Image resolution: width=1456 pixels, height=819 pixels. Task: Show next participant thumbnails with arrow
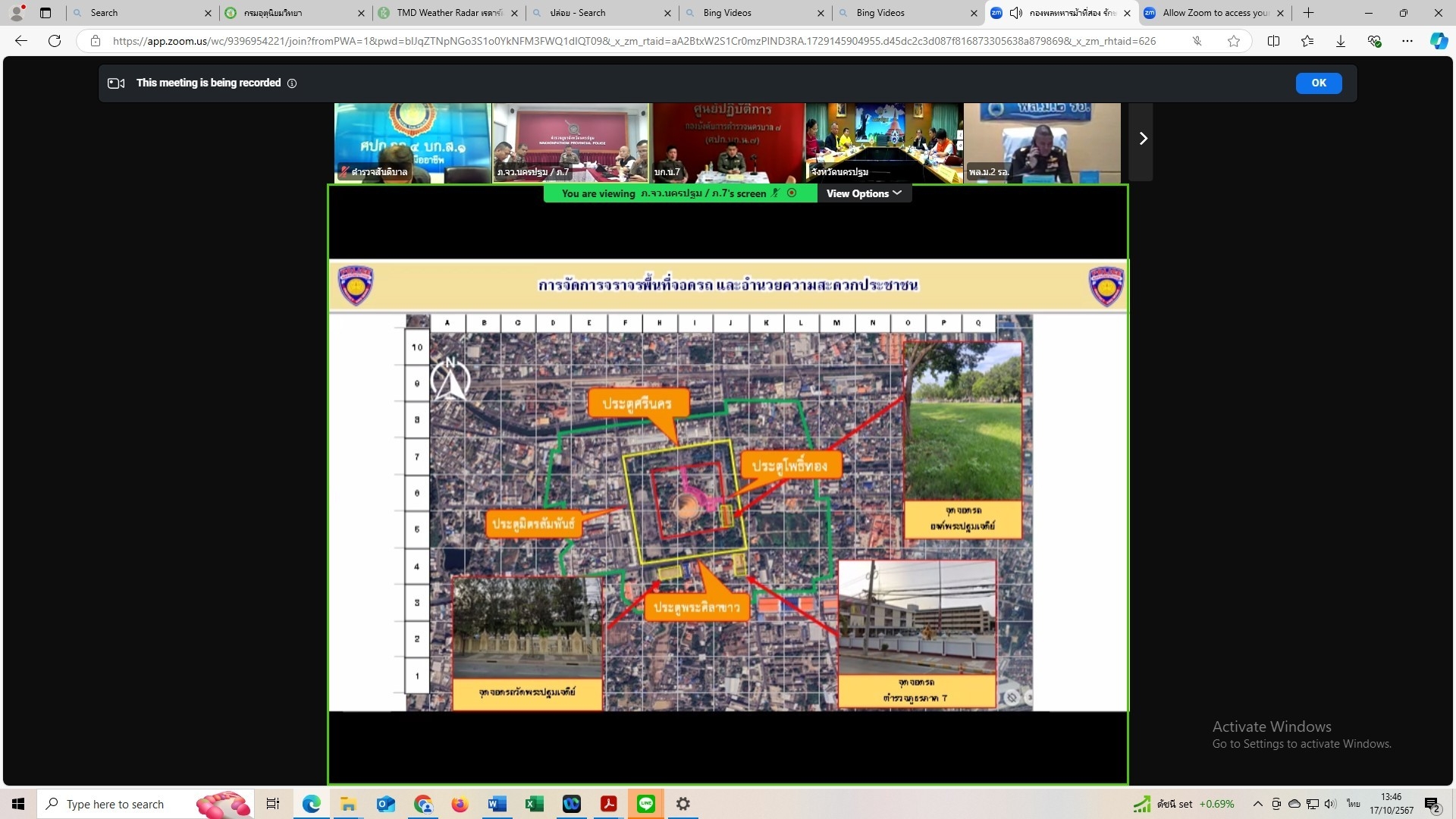tap(1143, 139)
